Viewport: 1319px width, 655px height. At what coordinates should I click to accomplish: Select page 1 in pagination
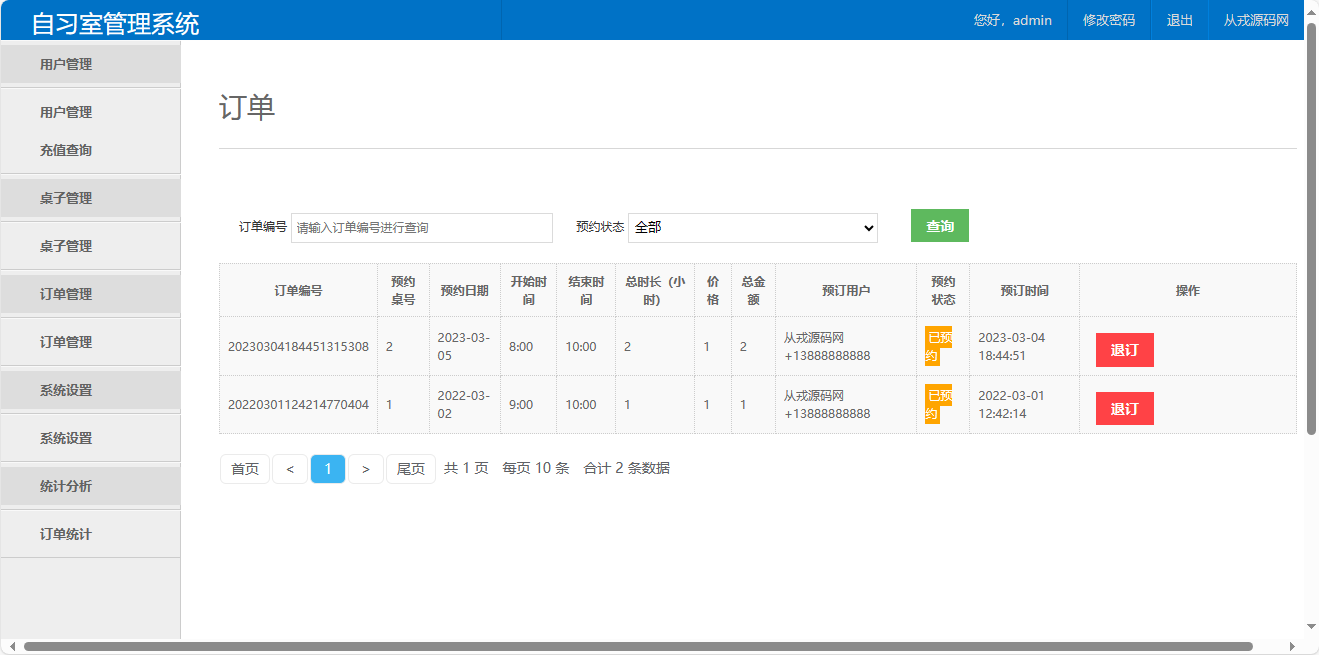(328, 469)
